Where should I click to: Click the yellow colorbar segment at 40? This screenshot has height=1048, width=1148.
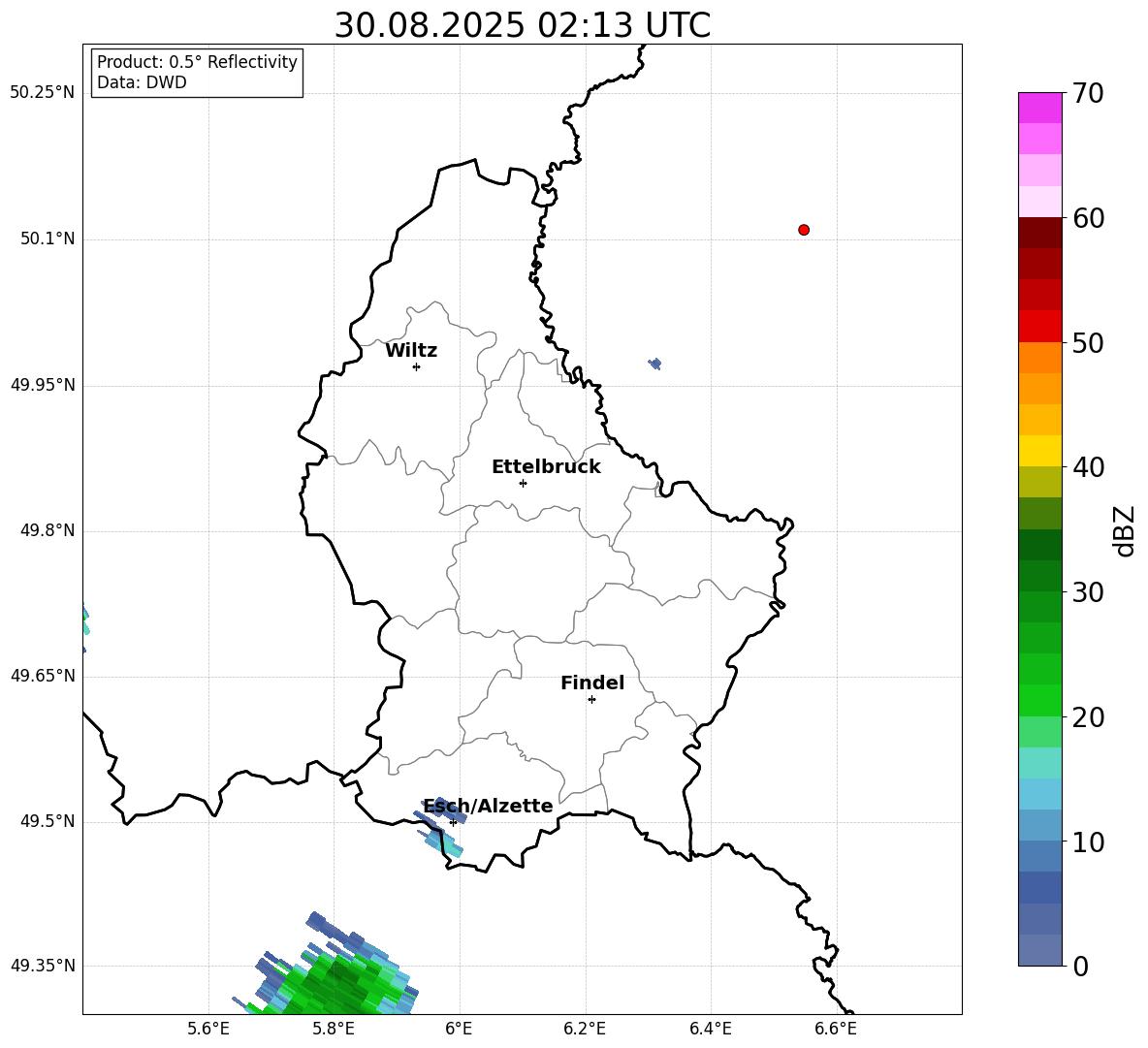click(x=1039, y=451)
